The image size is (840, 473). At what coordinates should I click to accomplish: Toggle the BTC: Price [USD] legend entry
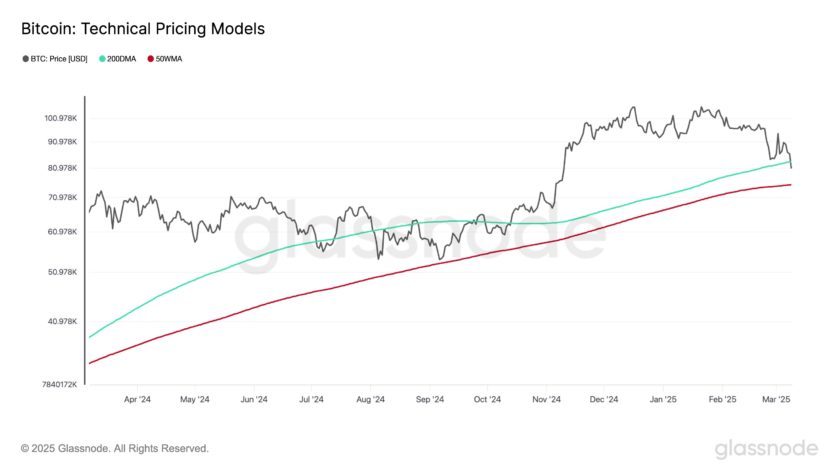click(55, 59)
